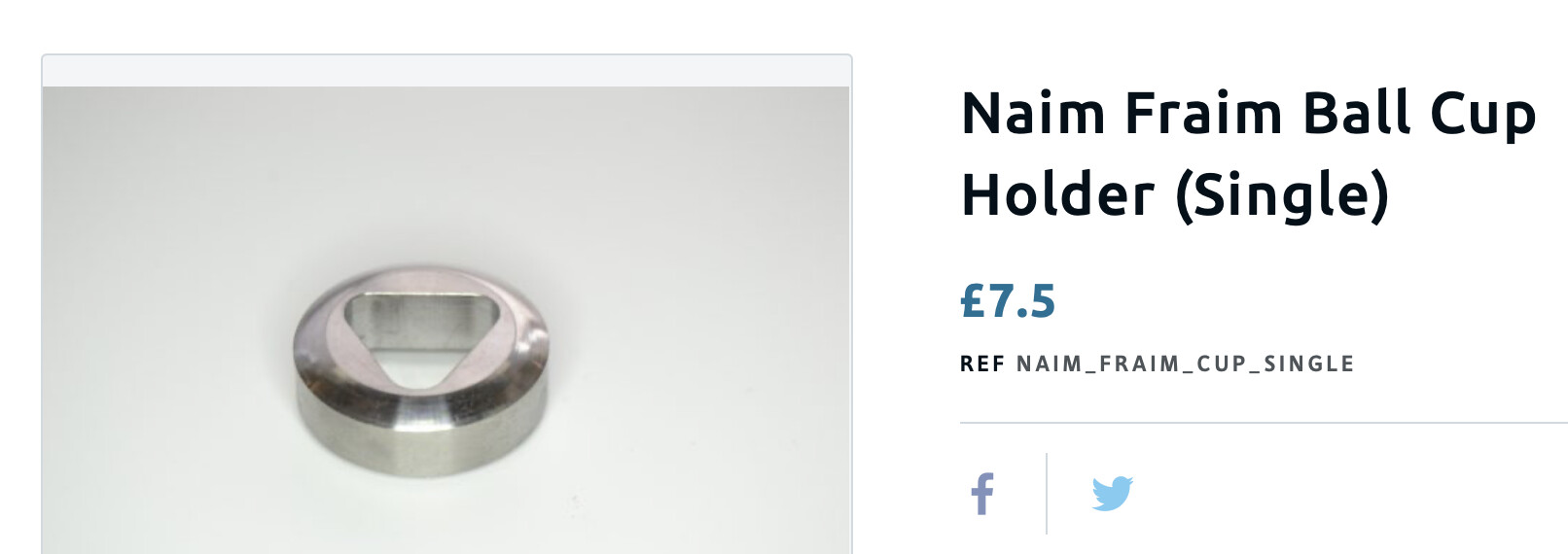Share the product on Facebook
This screenshot has width=1568, height=554.
[x=983, y=494]
